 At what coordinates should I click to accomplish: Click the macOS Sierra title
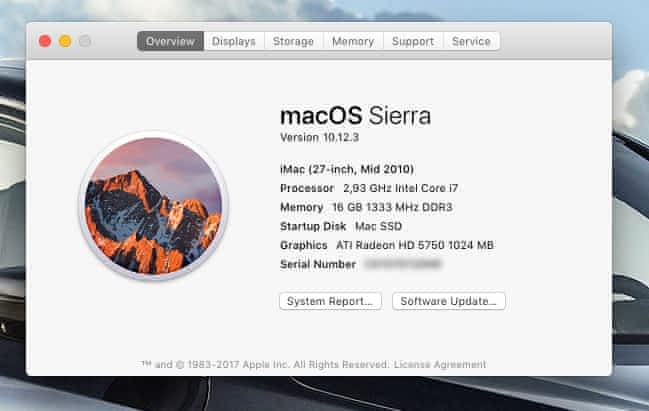[356, 115]
